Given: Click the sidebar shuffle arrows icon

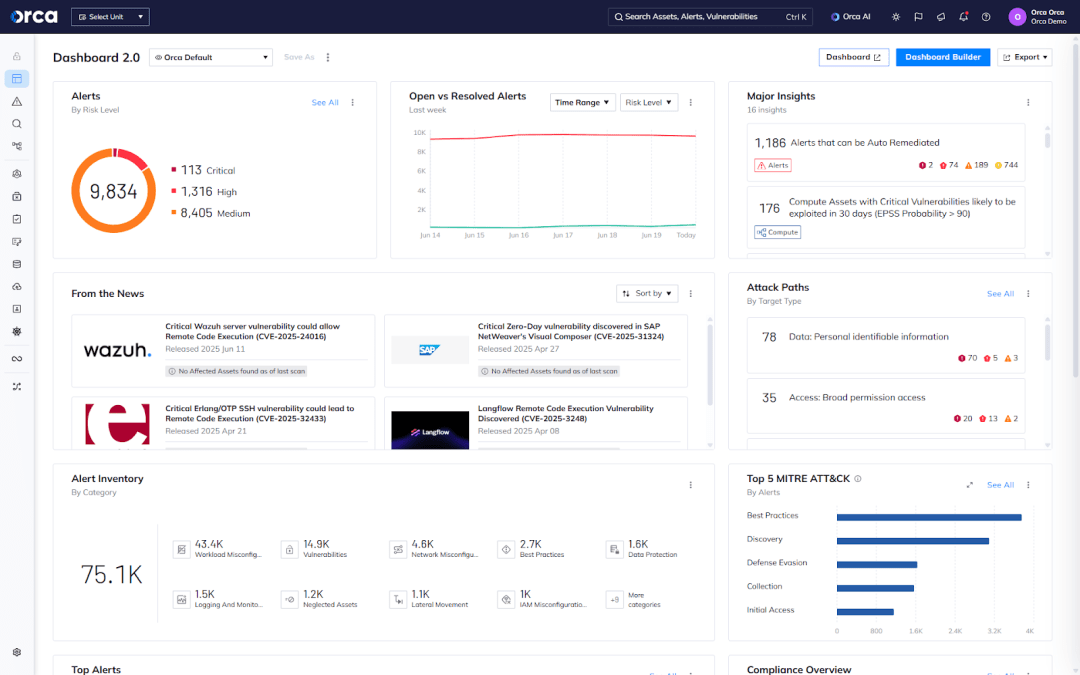Looking at the screenshot, I should (17, 386).
